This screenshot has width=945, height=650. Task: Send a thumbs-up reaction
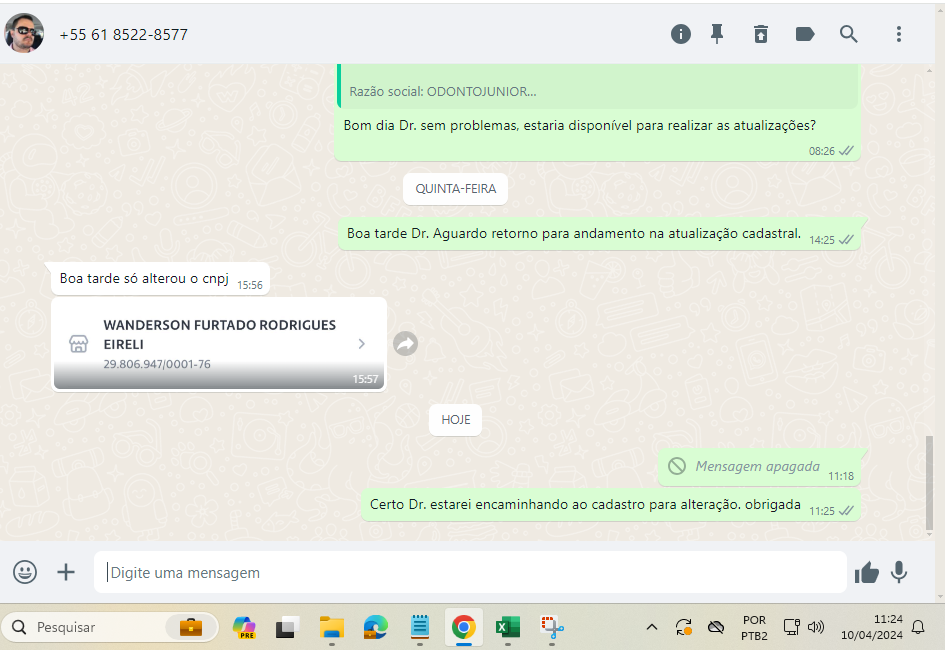(866, 572)
